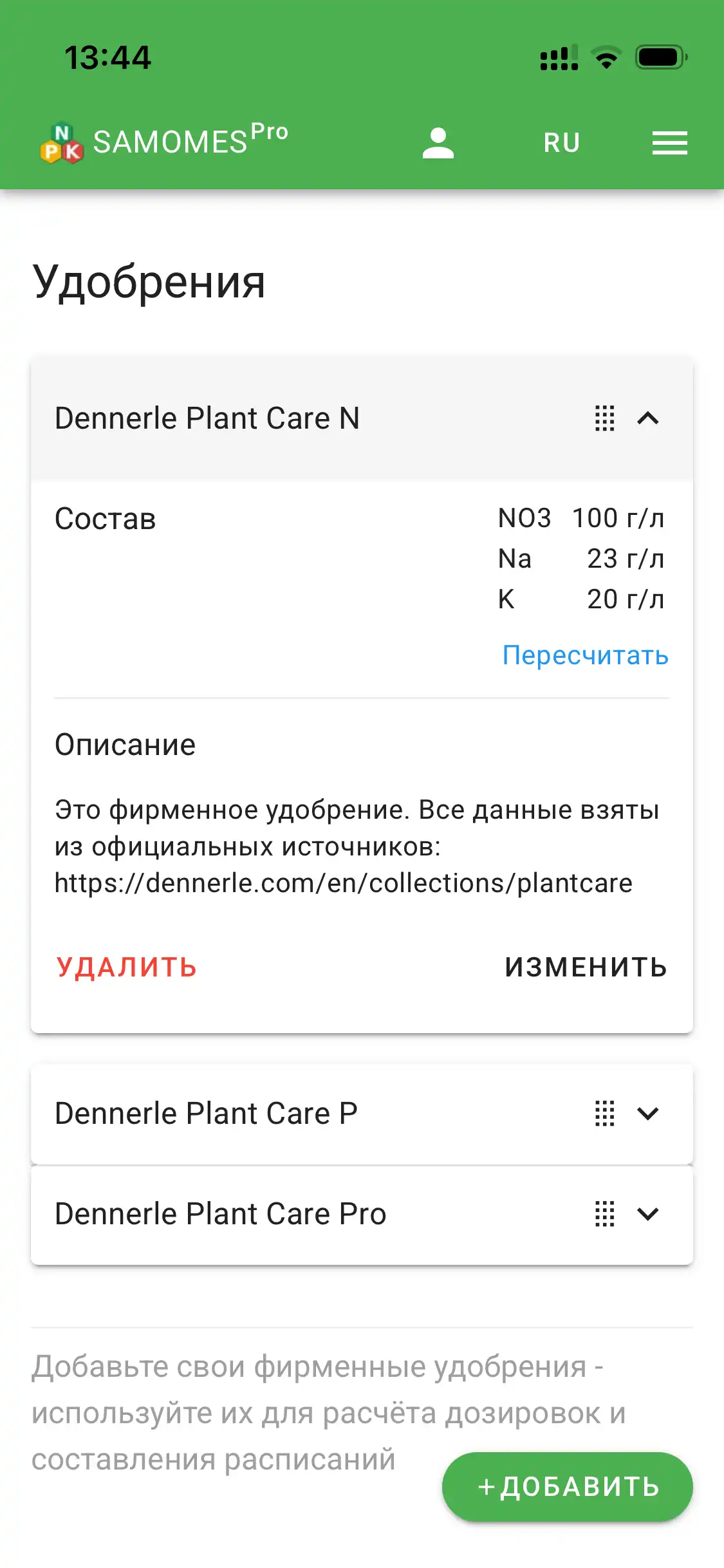Tap the battery status icon
This screenshot has width=724, height=1568.
click(x=661, y=58)
